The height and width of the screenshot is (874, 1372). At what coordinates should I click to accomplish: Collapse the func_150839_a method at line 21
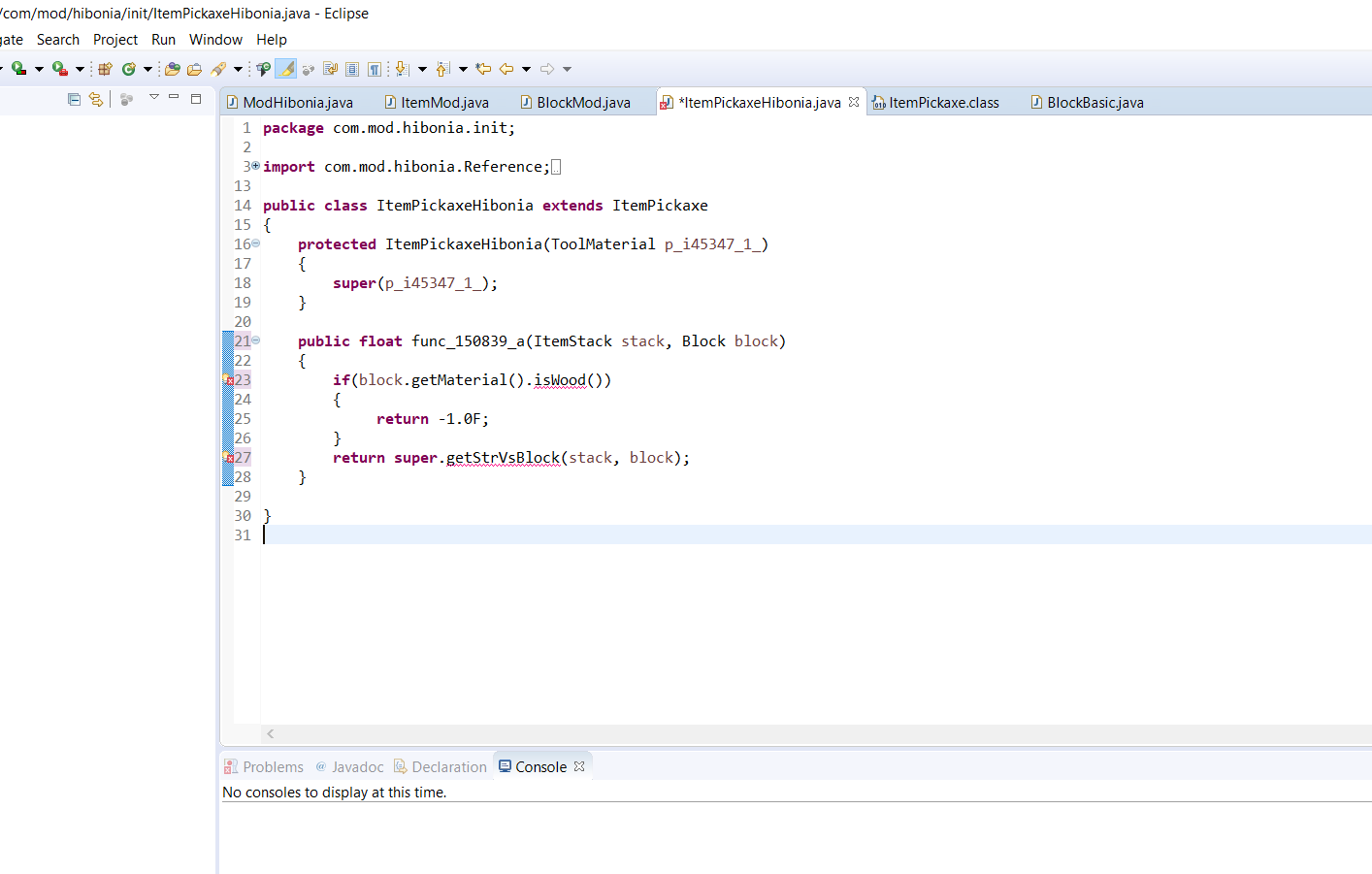[256, 340]
